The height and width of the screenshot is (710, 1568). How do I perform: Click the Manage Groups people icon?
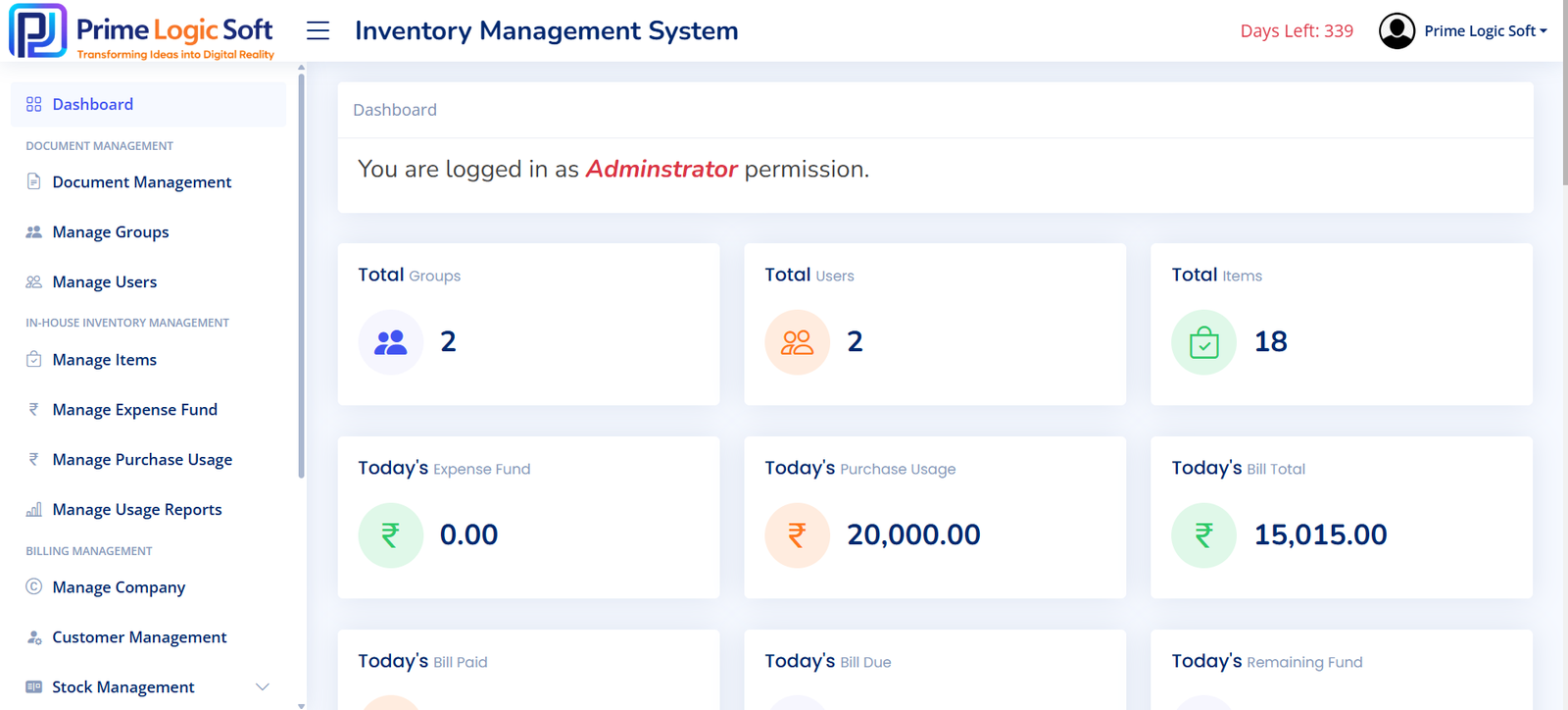click(34, 231)
